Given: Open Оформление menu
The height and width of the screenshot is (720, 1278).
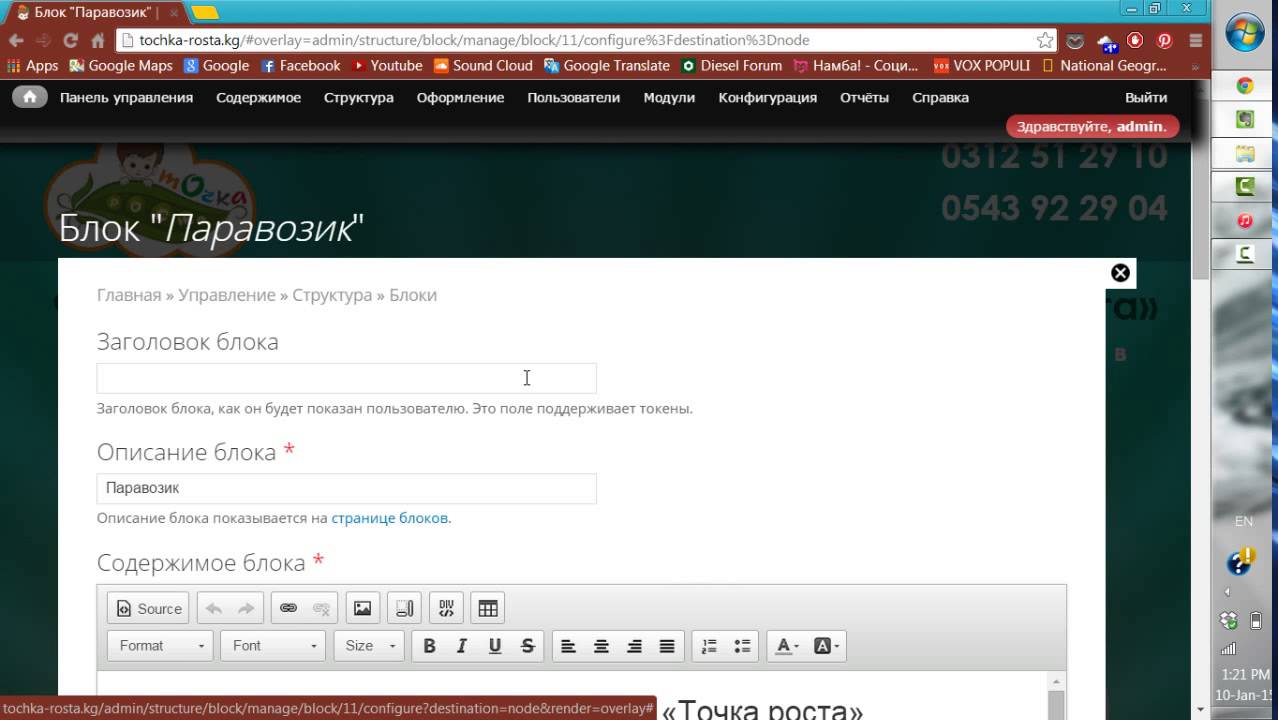Looking at the screenshot, I should pos(460,97).
